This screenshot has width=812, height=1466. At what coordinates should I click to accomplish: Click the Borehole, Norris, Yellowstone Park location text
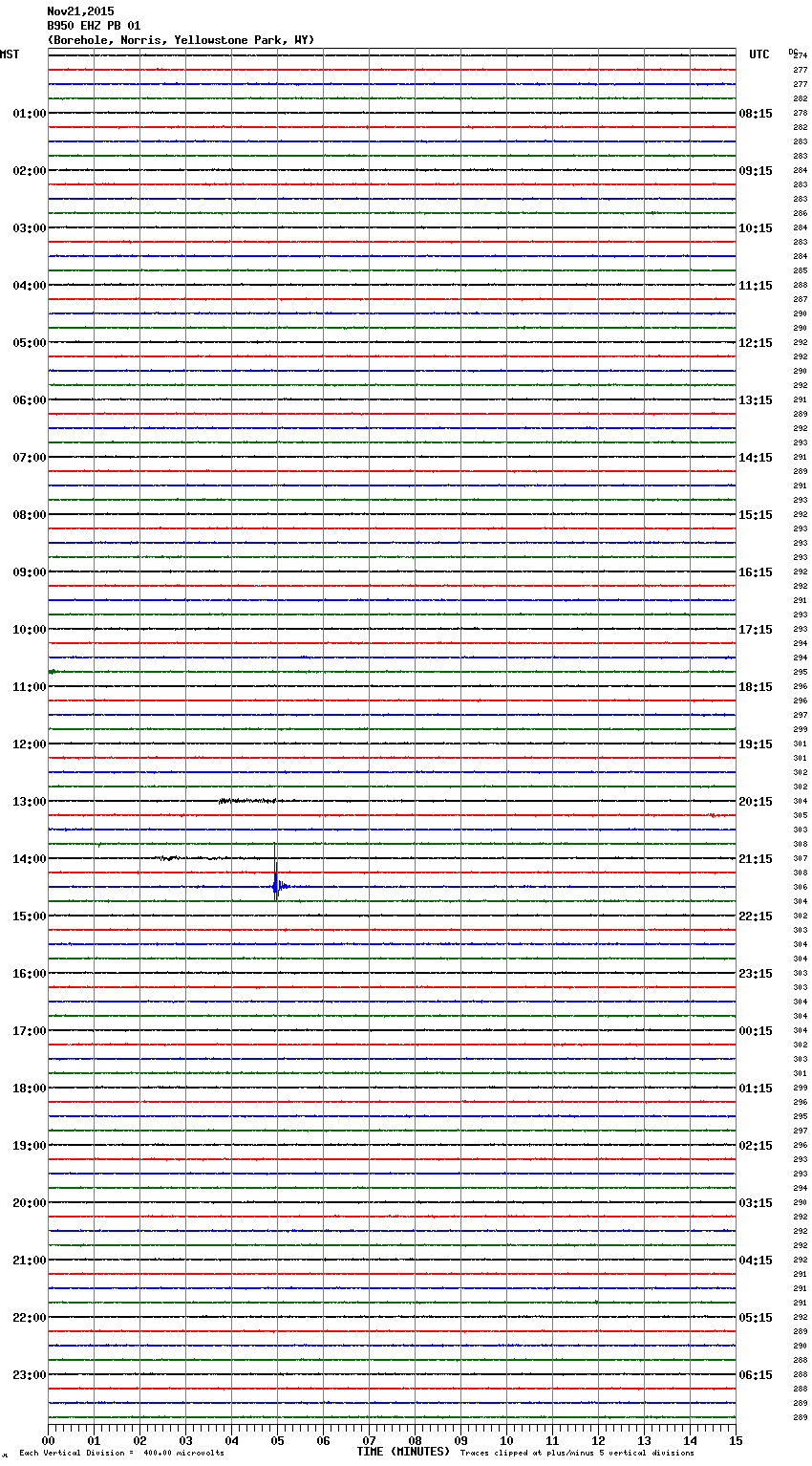[x=181, y=40]
